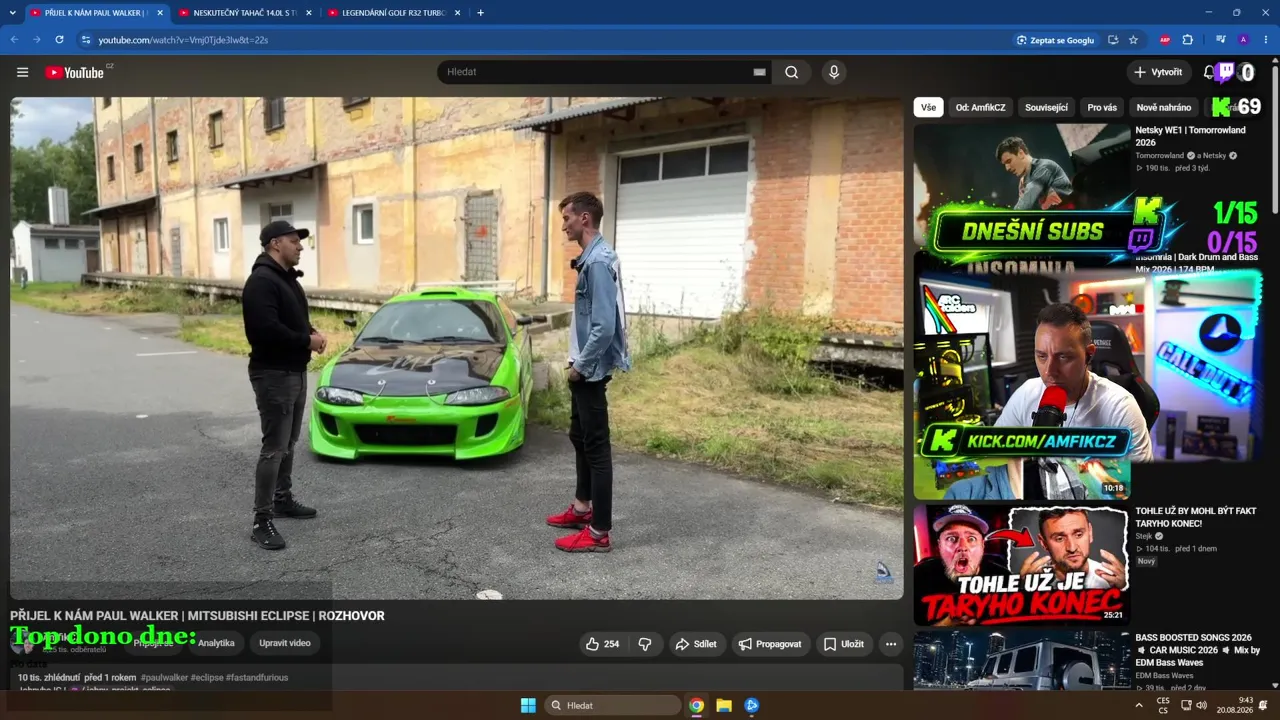The image size is (1280, 720).
Task: Open the on-screen keyboard in YouTube search
Action: pyautogui.click(x=759, y=72)
